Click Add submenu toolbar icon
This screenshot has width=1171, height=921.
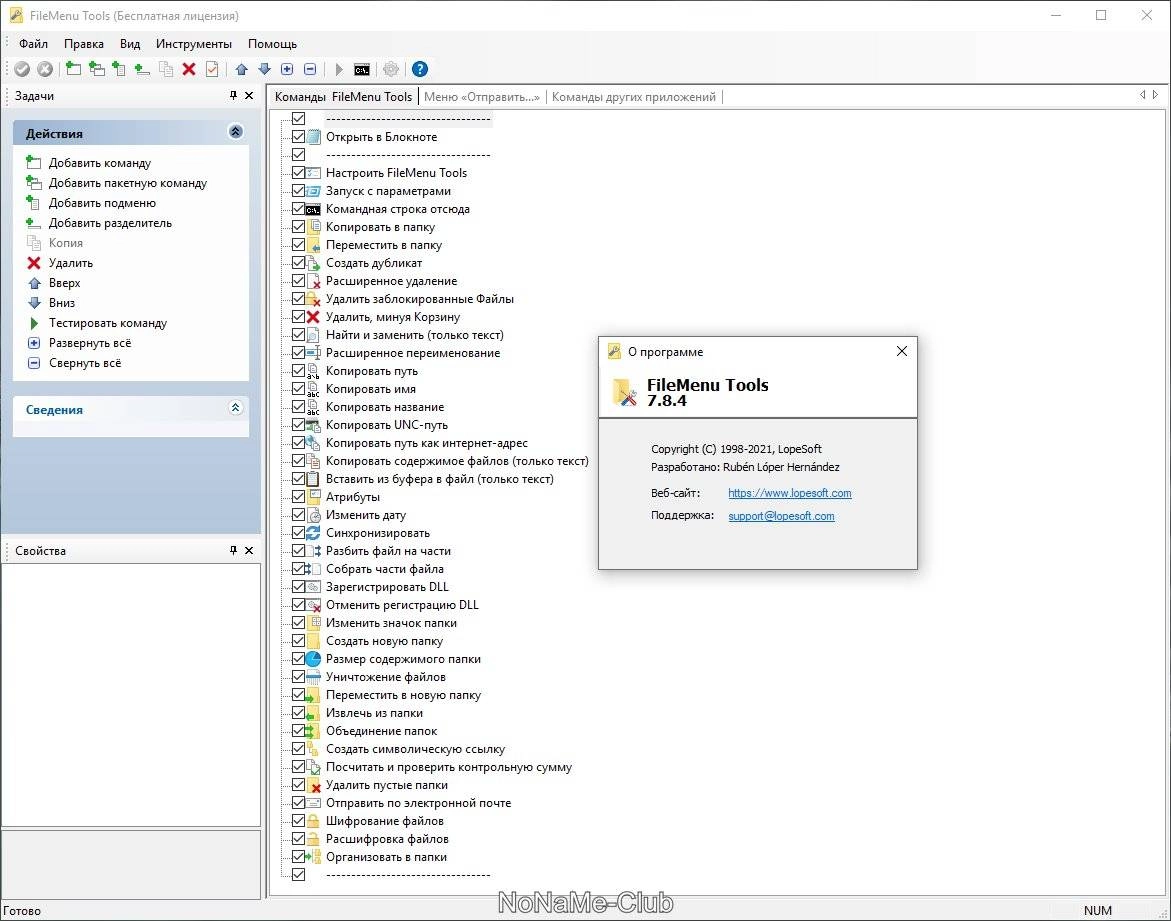(x=119, y=69)
